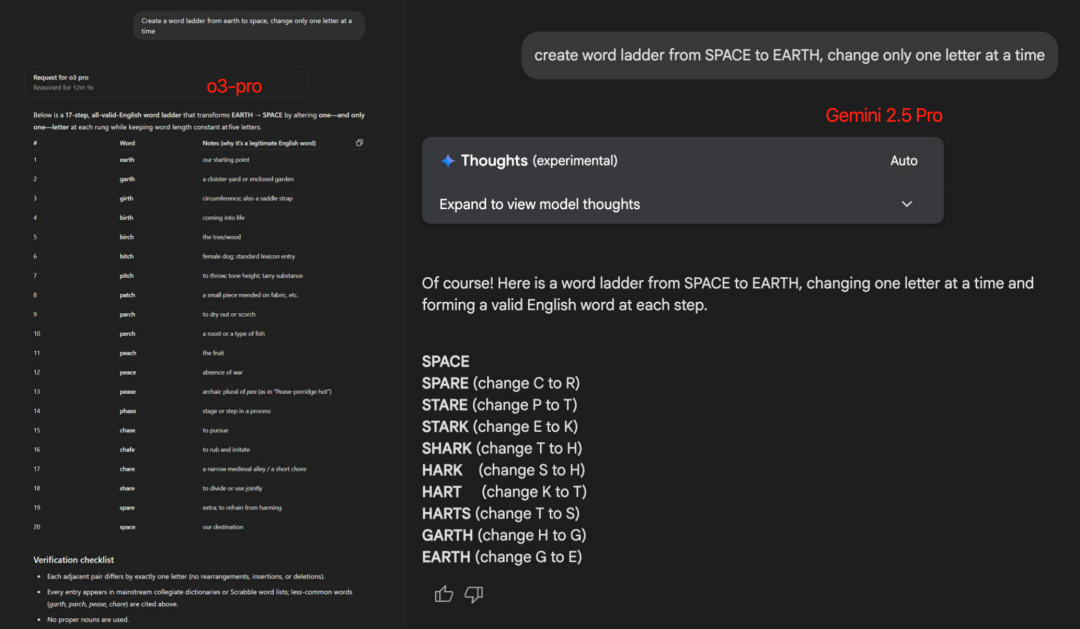Select Gemini line 'STARK (change E to K)'
The height and width of the screenshot is (629, 1080).
point(500,426)
